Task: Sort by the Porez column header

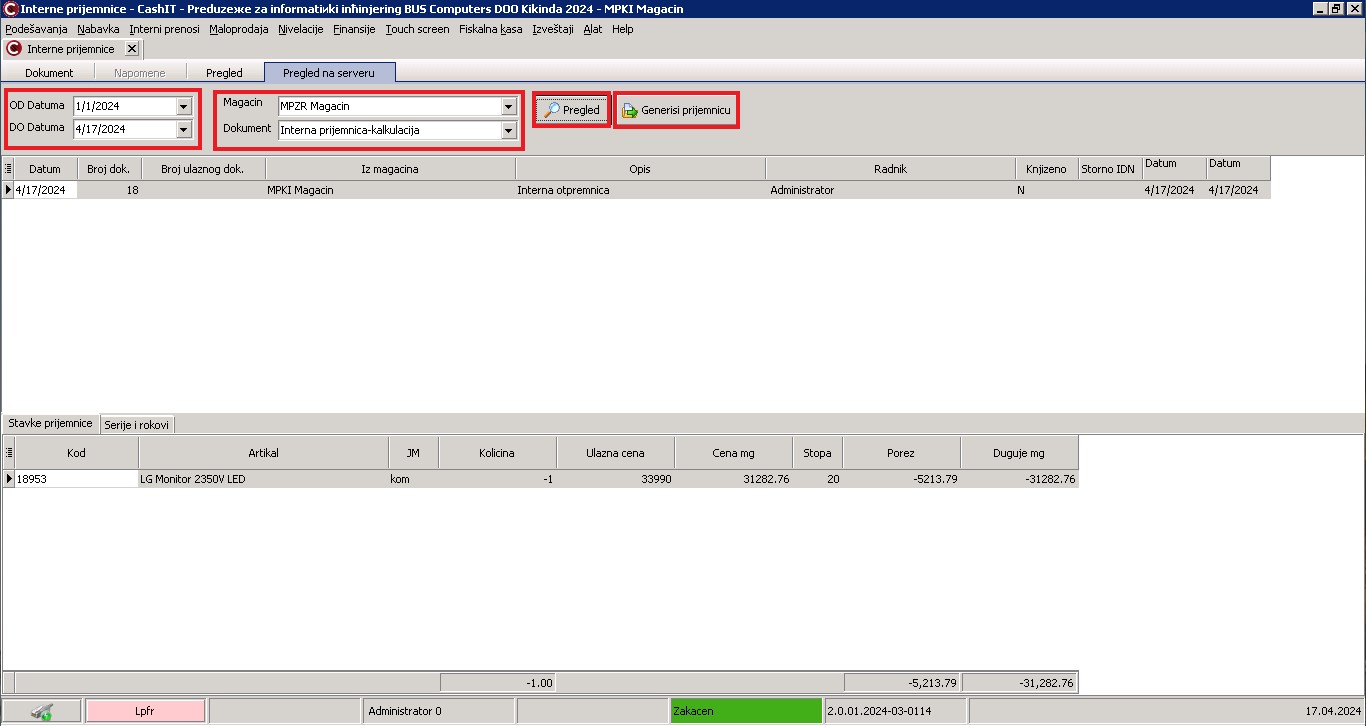Action: [x=901, y=453]
